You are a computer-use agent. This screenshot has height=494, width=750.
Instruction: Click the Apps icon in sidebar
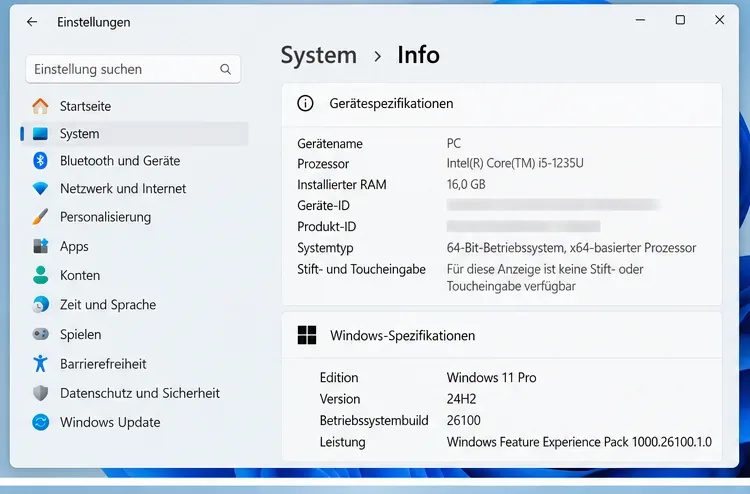[41, 246]
